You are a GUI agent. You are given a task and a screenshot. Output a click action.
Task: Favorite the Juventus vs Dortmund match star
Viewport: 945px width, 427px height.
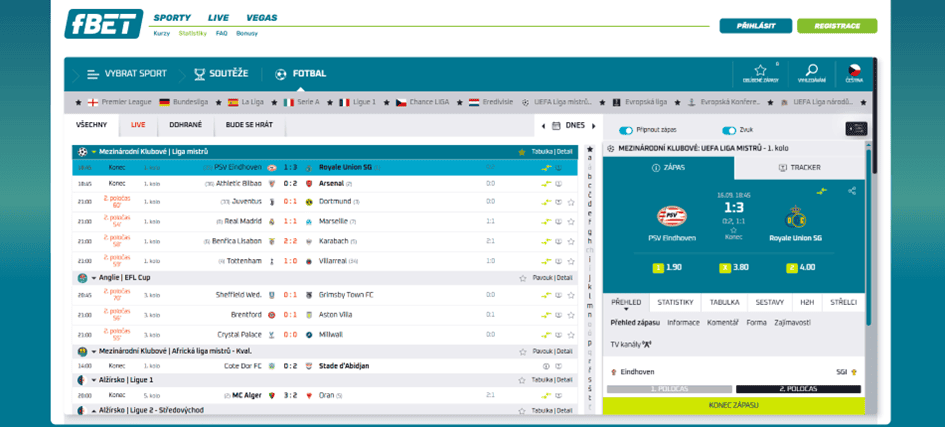570,202
